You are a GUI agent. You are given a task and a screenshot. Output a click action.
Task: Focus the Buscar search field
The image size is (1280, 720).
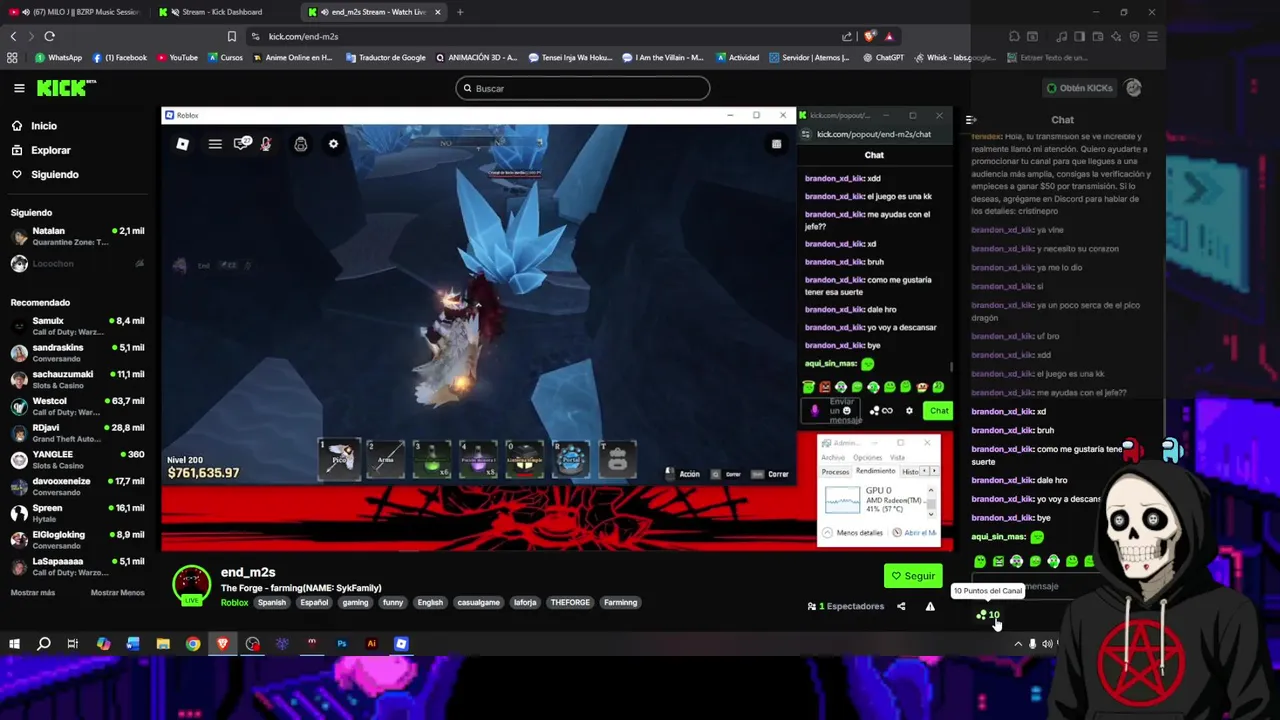click(x=583, y=88)
